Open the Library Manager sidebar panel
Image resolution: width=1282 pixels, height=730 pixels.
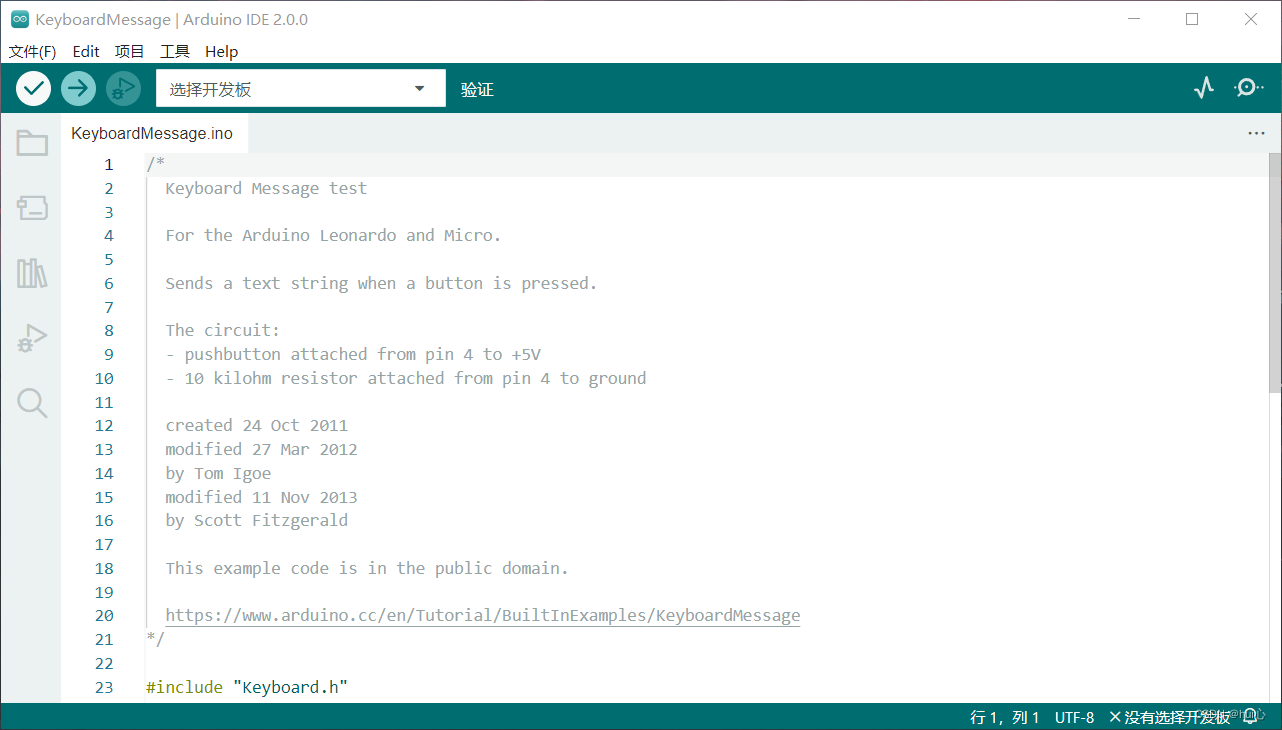tap(32, 273)
